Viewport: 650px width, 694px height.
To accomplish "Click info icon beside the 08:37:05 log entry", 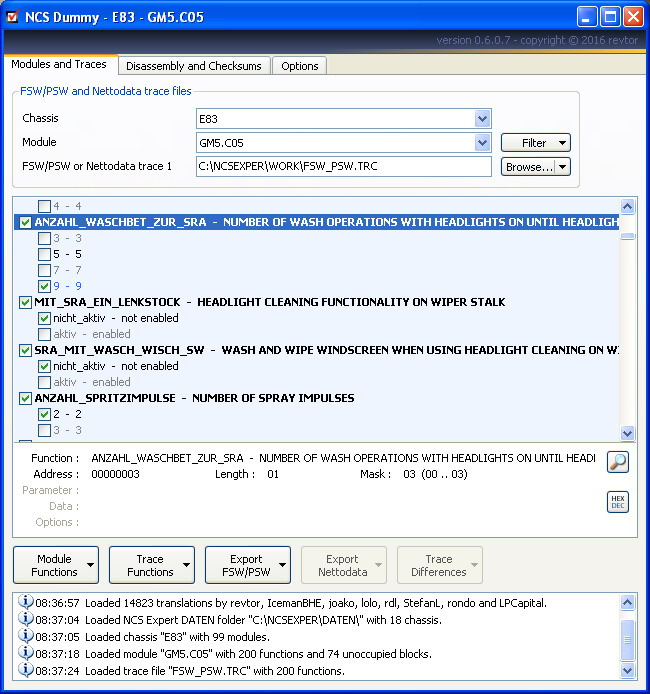I will 26,636.
